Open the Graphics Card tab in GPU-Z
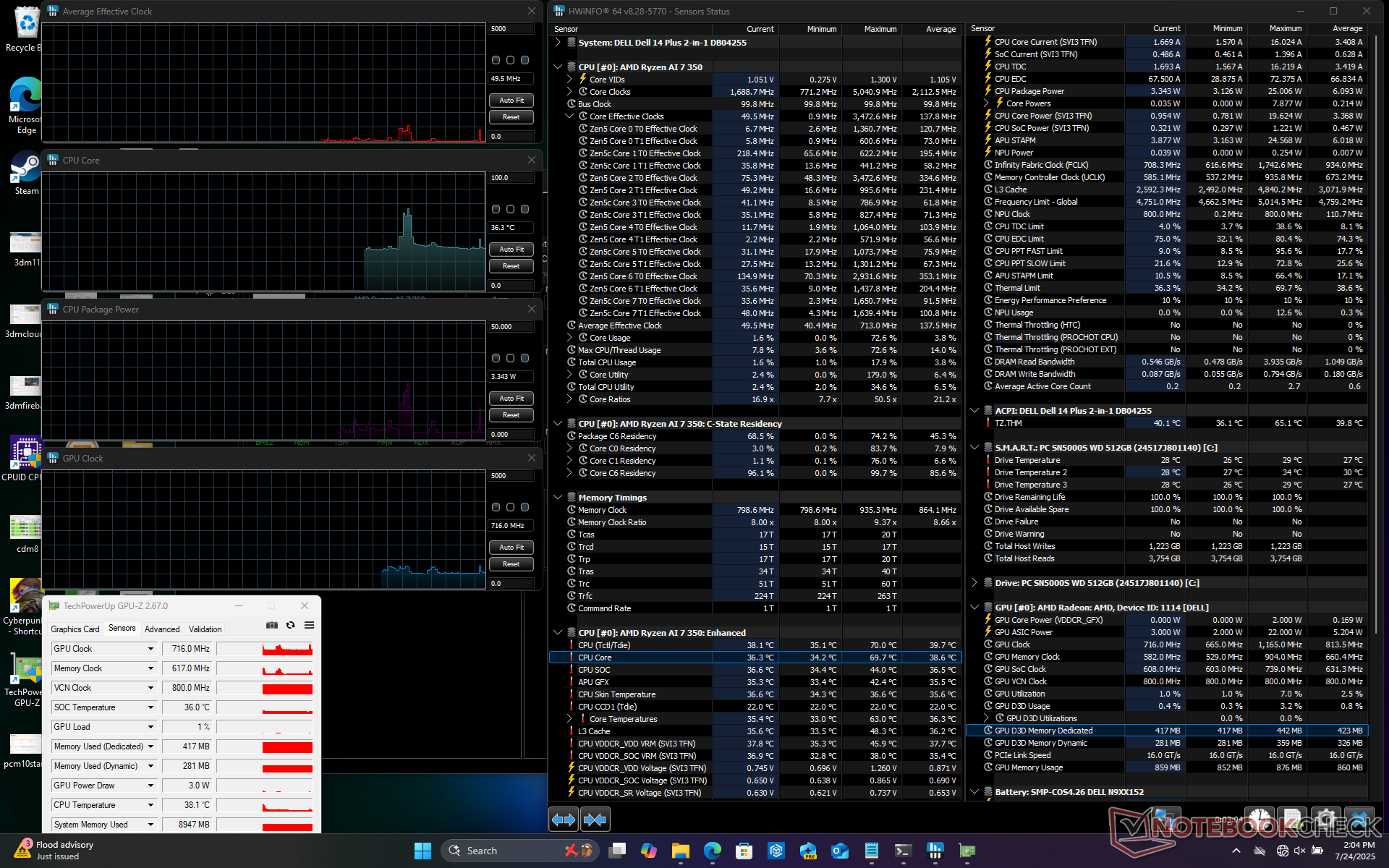The height and width of the screenshot is (868, 1389). coord(75,629)
